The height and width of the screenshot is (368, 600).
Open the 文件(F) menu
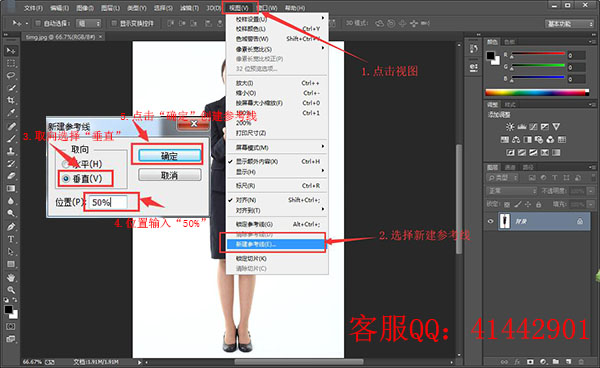click(33, 8)
